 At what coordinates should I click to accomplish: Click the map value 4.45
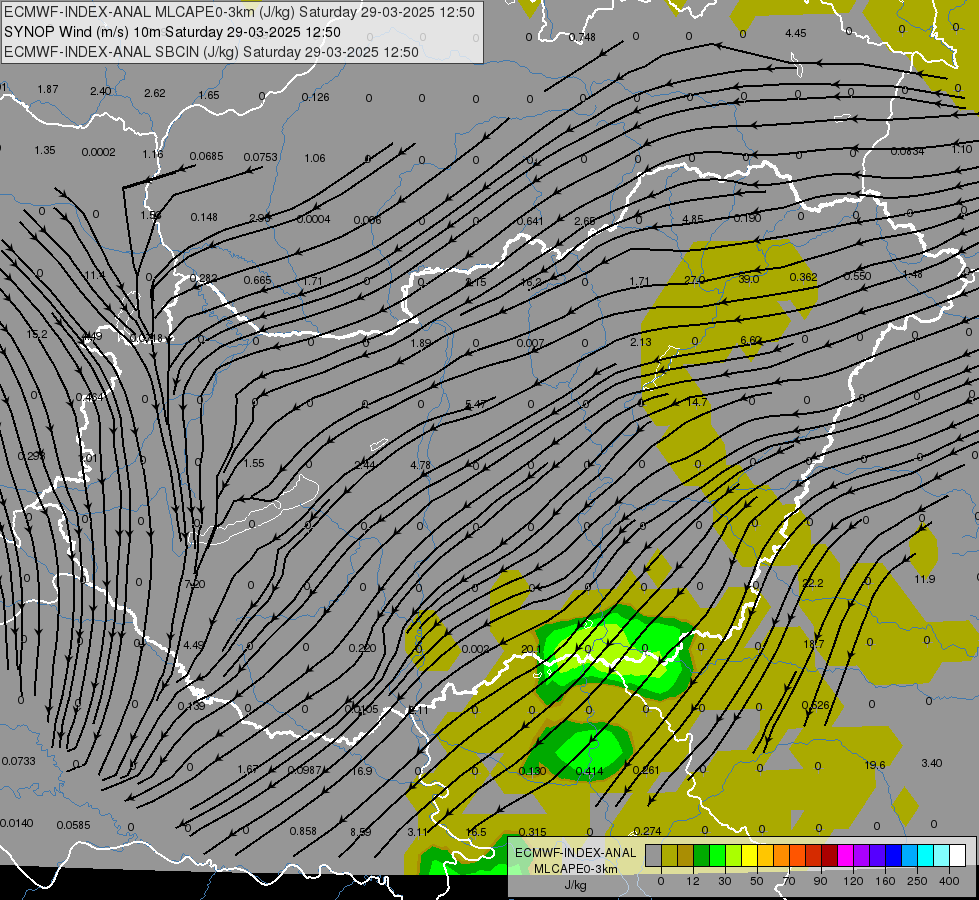click(795, 33)
